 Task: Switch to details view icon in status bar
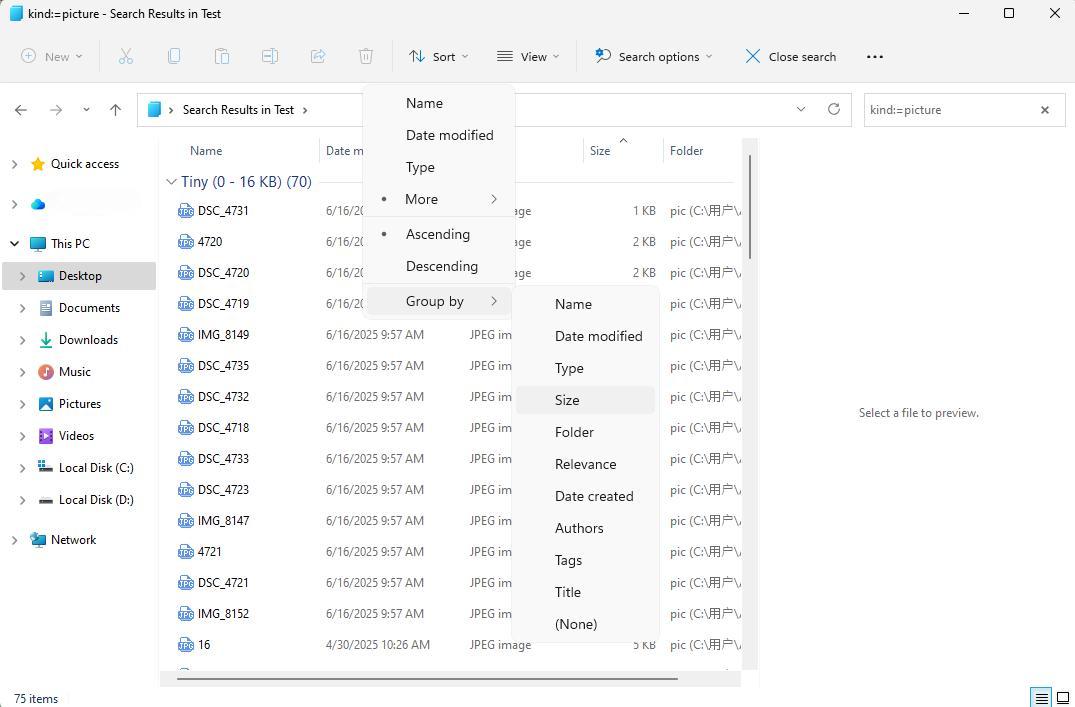point(1041,698)
